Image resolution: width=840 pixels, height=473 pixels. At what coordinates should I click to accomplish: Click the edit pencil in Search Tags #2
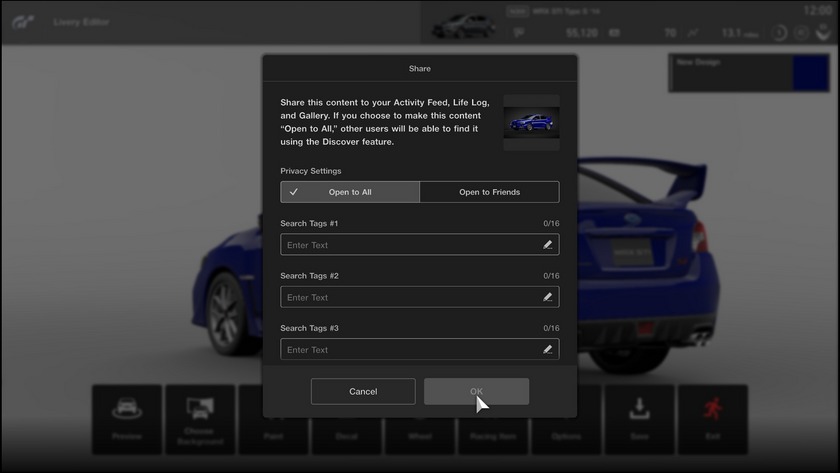[x=547, y=297]
